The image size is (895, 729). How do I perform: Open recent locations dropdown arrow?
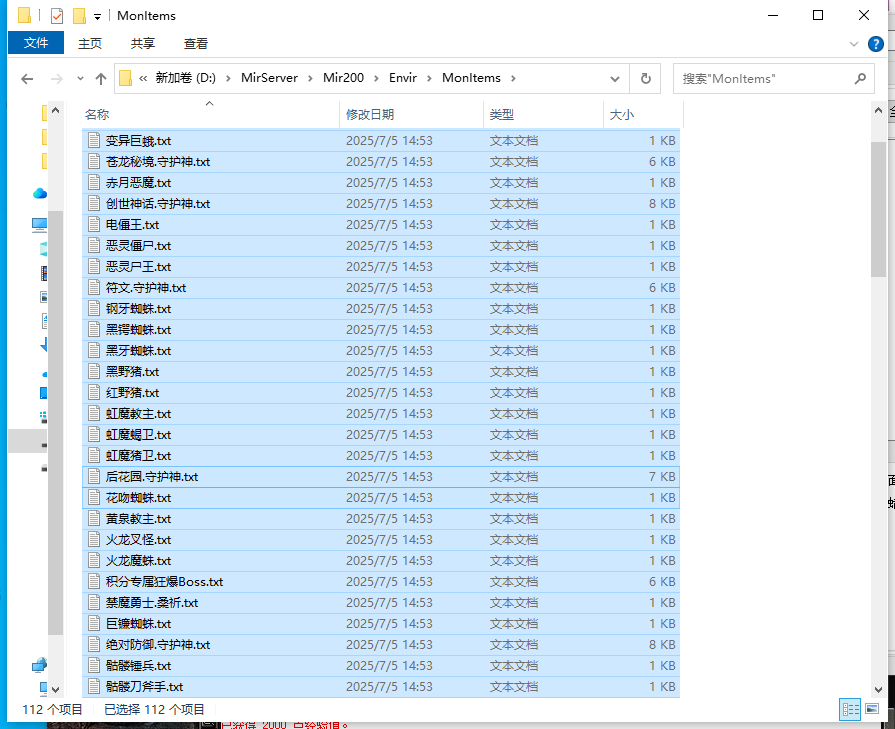(x=80, y=79)
